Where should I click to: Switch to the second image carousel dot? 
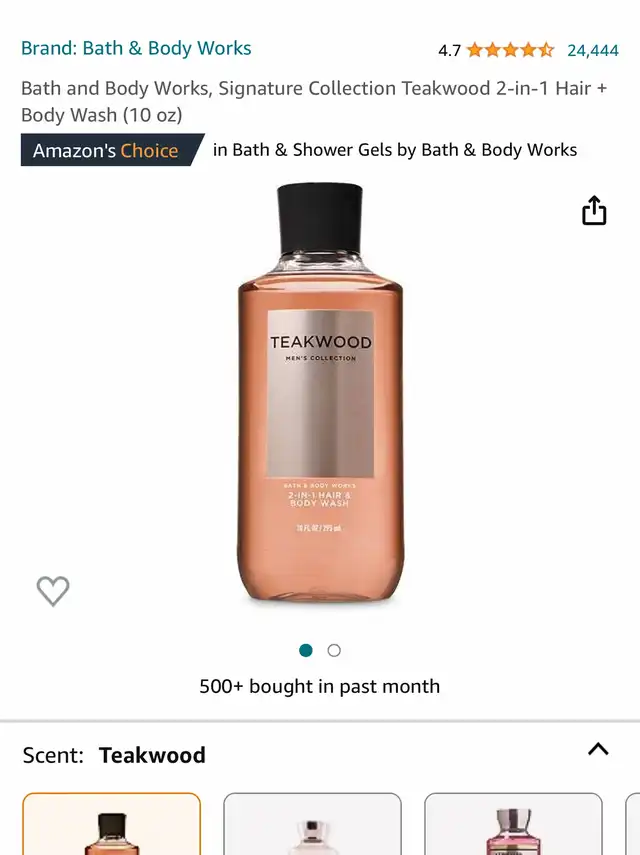334,650
